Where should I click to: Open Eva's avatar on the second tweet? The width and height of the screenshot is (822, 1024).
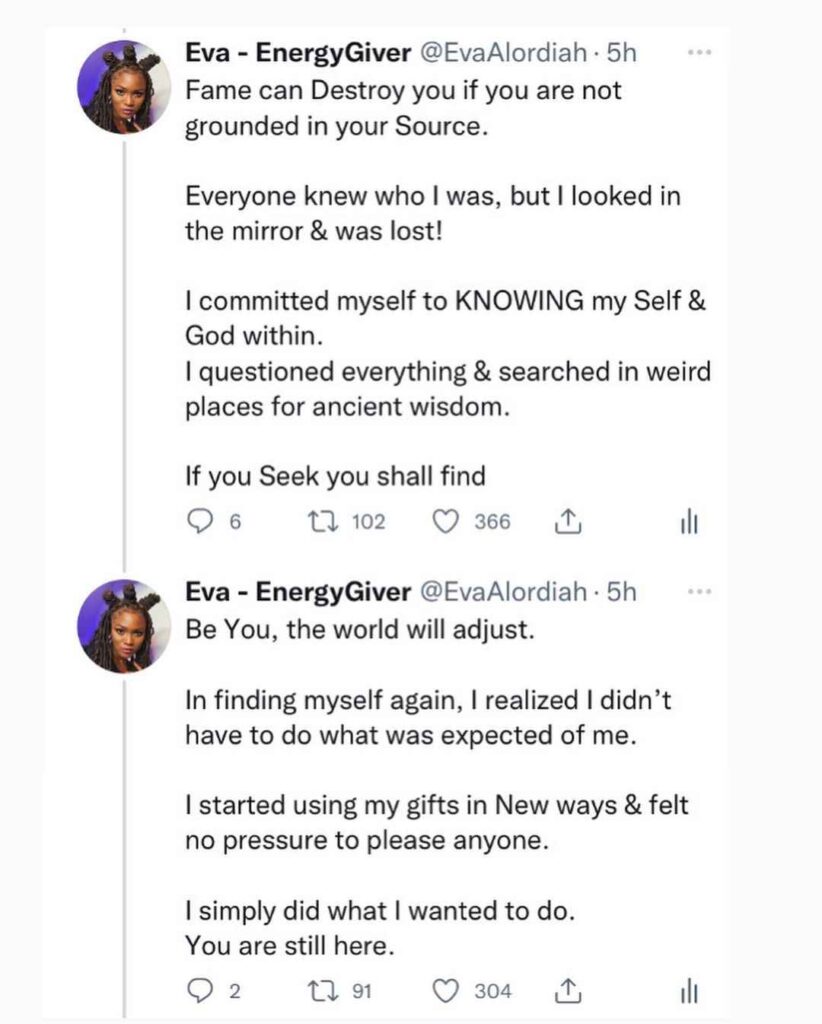coord(124,627)
